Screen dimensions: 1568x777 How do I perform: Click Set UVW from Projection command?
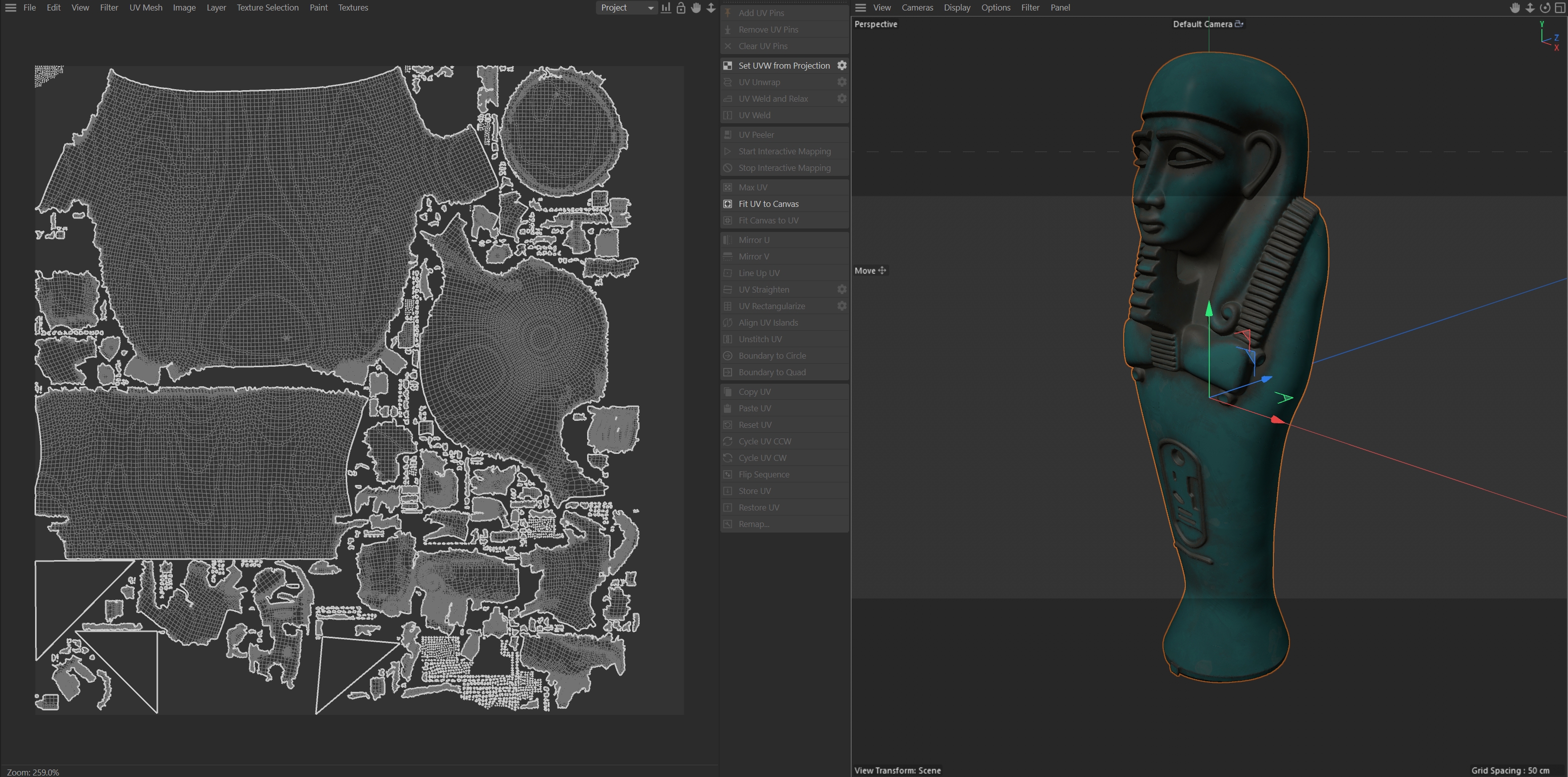(783, 65)
